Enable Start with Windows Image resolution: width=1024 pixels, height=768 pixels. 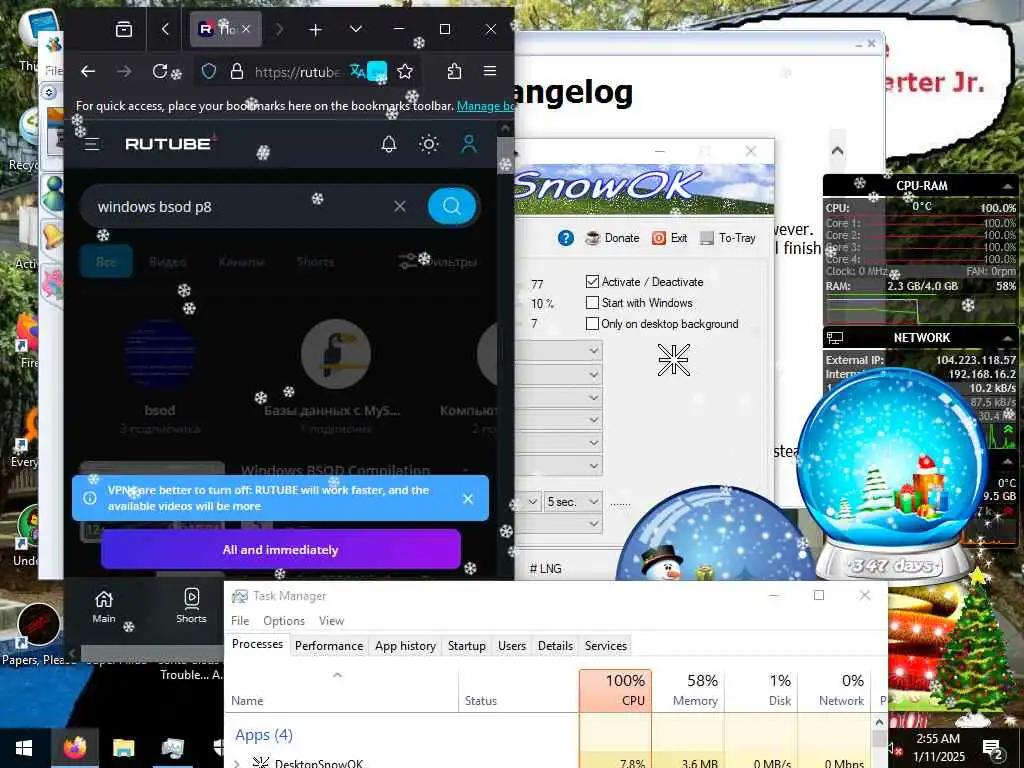592,303
